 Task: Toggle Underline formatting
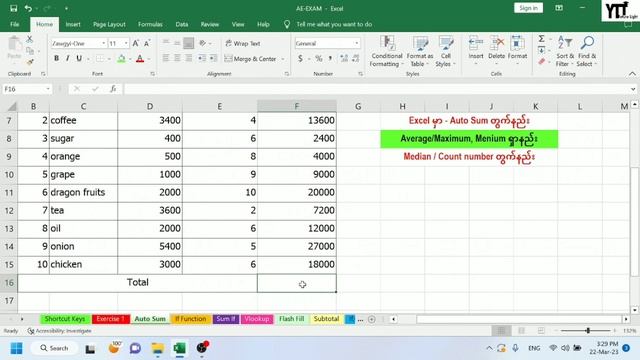(x=79, y=58)
